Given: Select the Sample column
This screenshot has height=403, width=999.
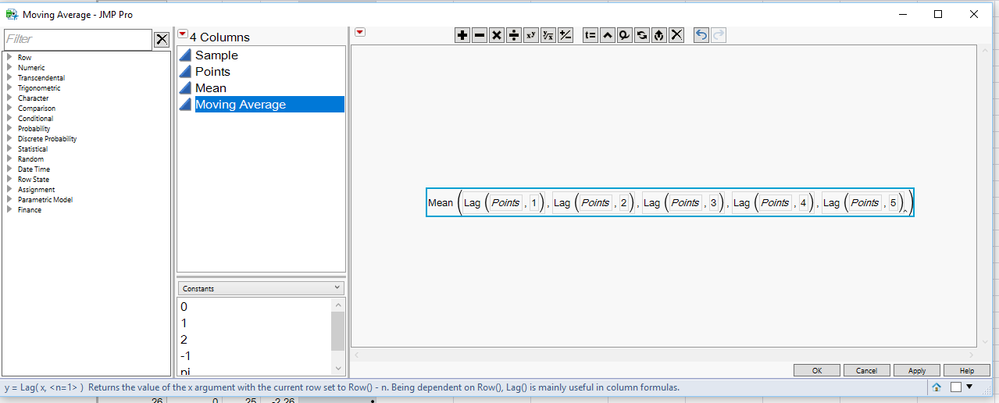Looking at the screenshot, I should tap(217, 55).
